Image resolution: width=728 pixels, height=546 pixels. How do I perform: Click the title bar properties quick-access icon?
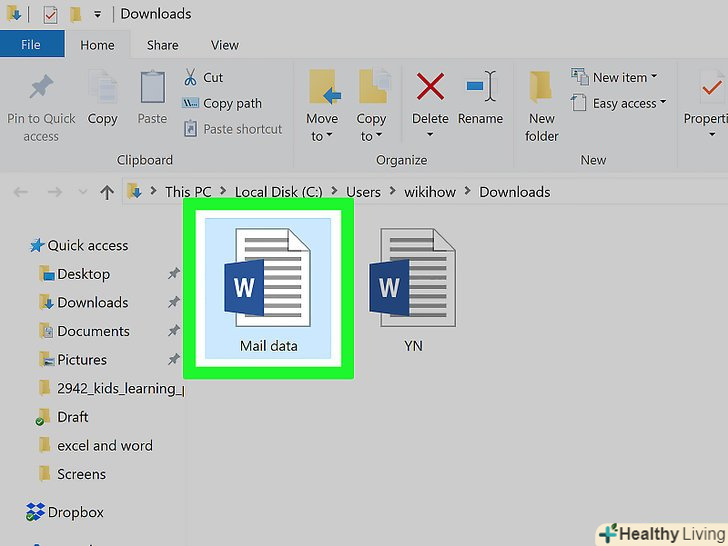coord(50,14)
